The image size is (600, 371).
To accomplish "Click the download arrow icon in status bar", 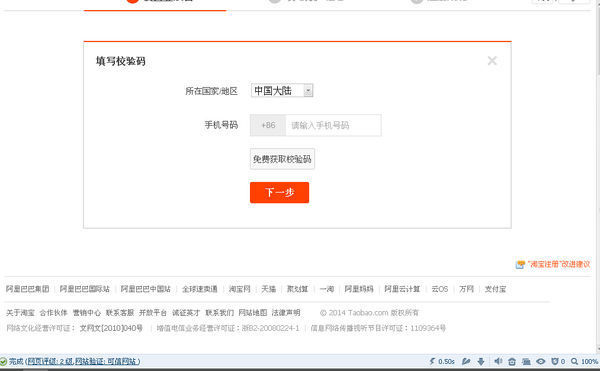I will pyautogui.click(x=481, y=361).
